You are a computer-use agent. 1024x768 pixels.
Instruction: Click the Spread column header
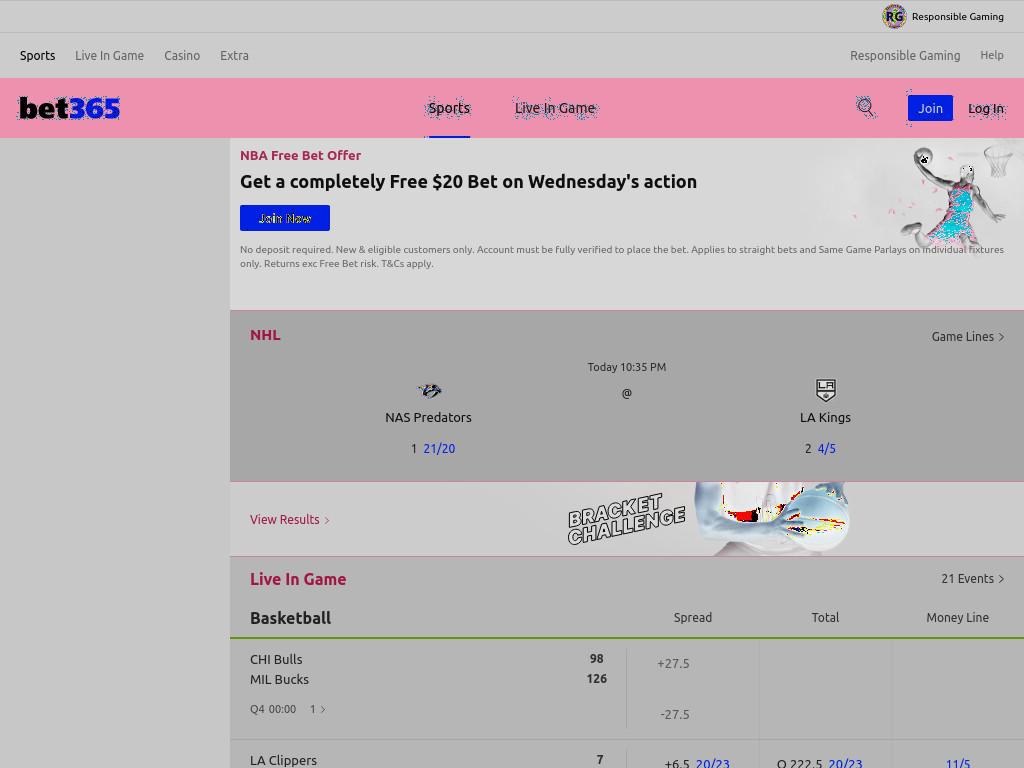pyautogui.click(x=693, y=618)
